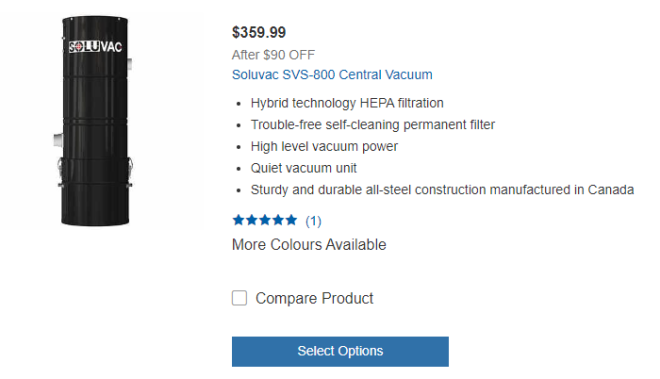Select the High level vacuum power bullet
The width and height of the screenshot is (660, 379).
324,147
